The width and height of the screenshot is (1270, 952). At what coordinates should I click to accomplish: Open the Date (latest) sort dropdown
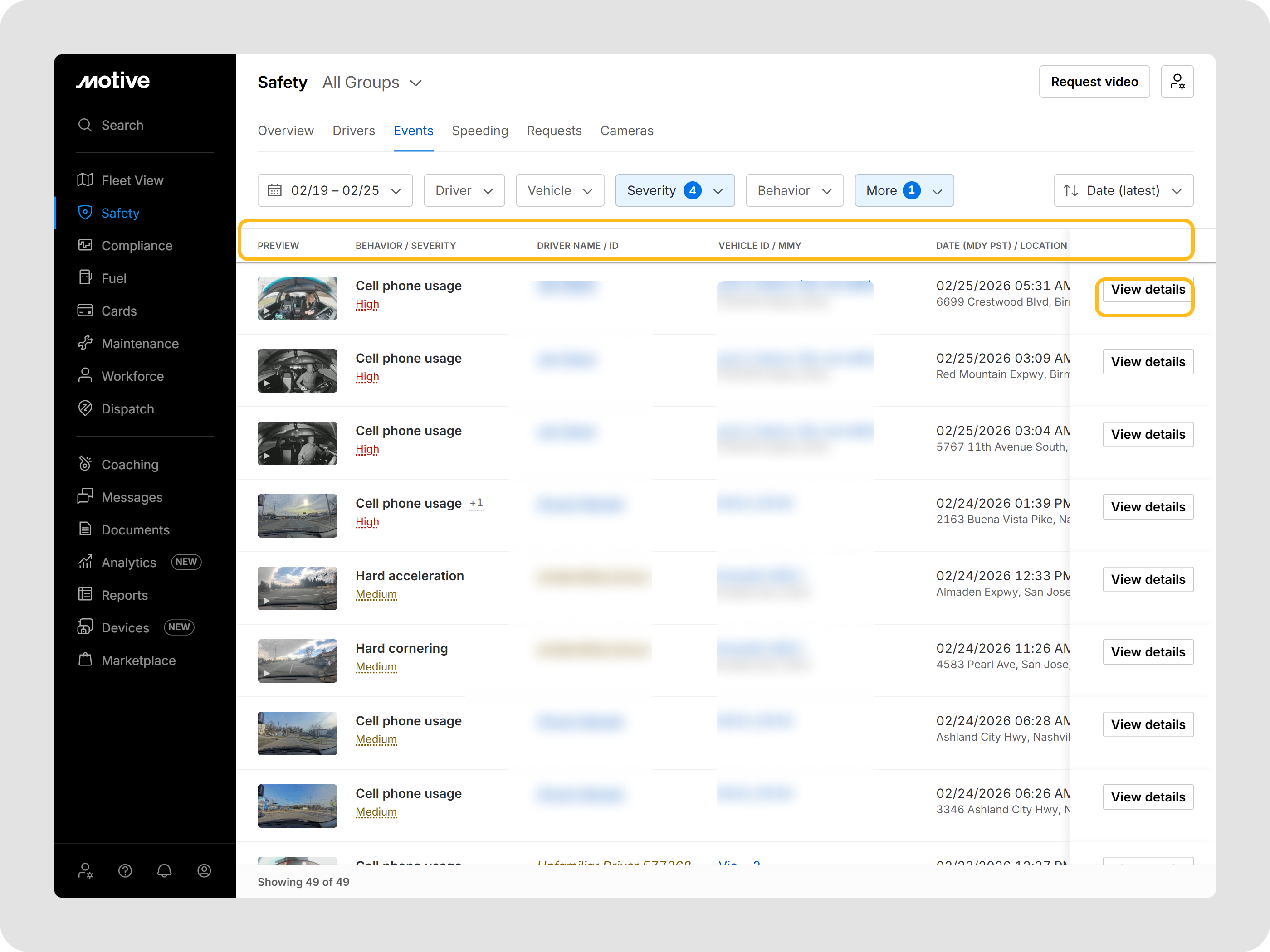tap(1123, 190)
